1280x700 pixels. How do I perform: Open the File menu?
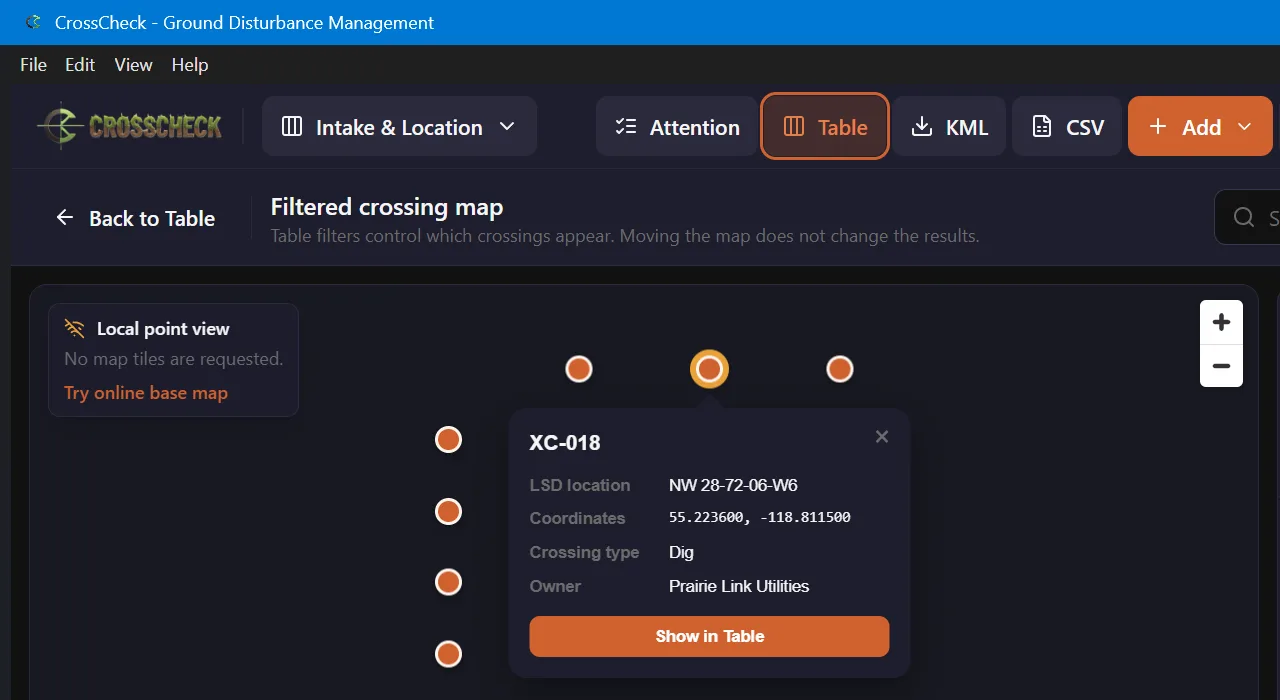tap(33, 64)
